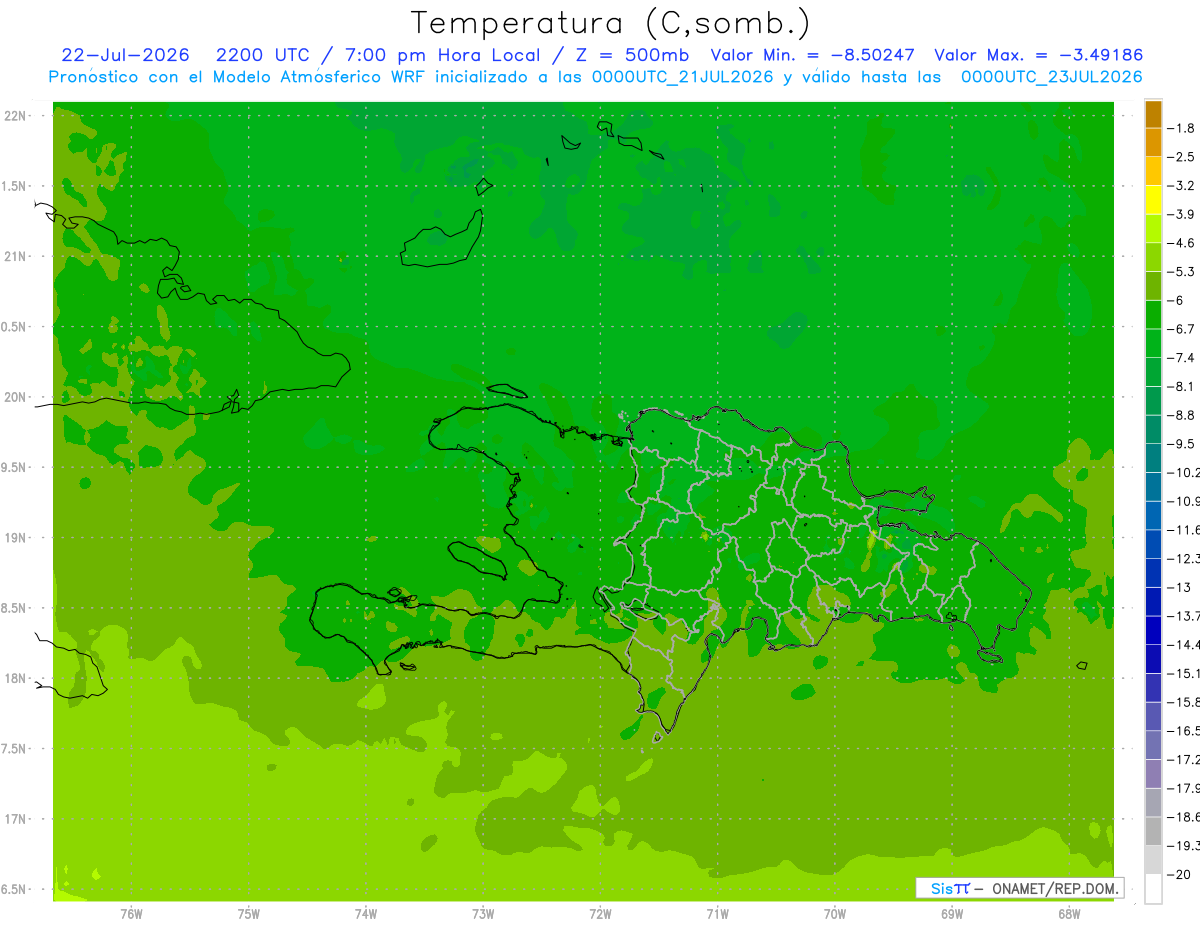Pick the swatch between -5.3 and -6
Viewport: 1200px width, 927px height.
coord(1153,286)
